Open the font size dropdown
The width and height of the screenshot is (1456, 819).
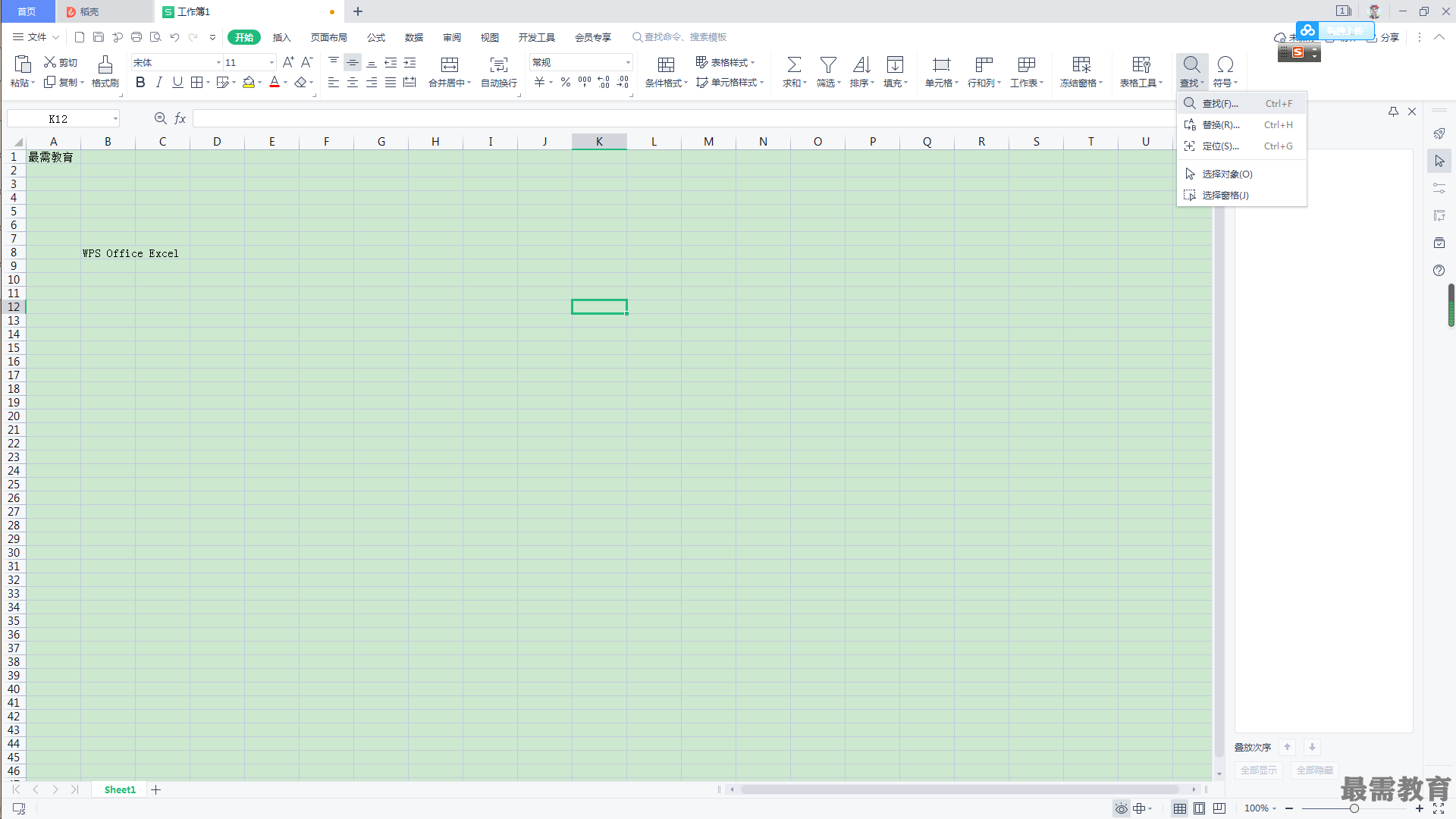272,63
